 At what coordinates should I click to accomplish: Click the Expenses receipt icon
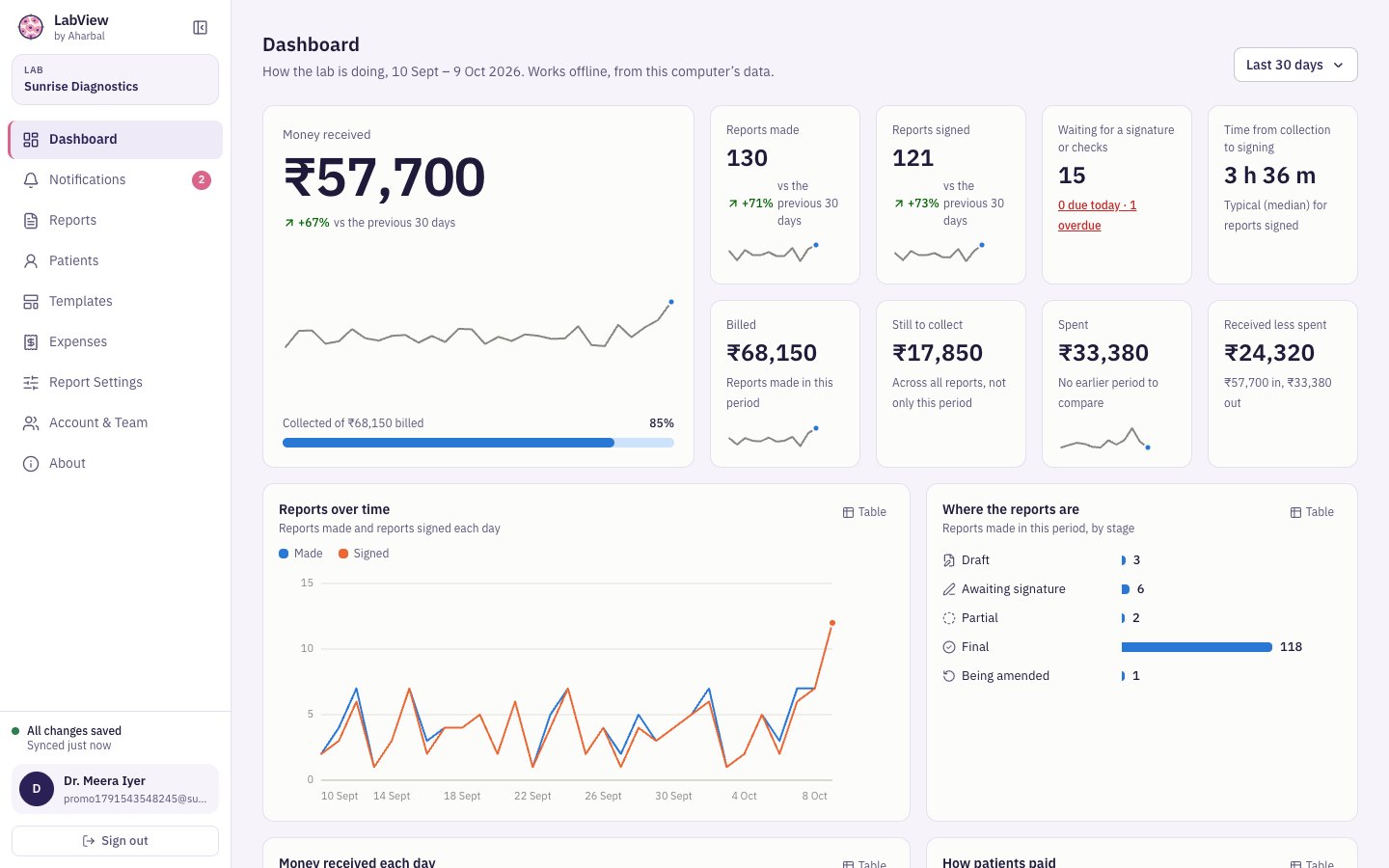pyautogui.click(x=31, y=342)
